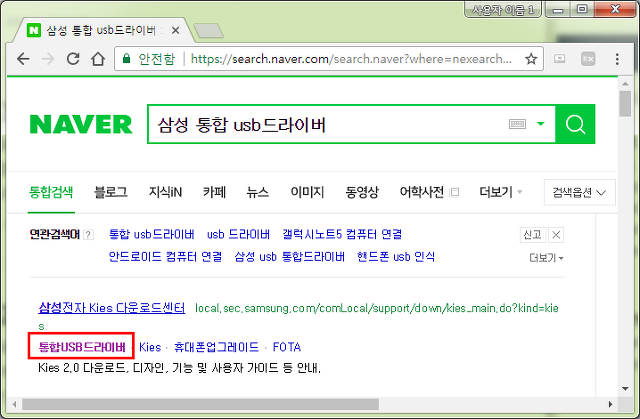Click related search 삼성 usb 통합드라이버
Viewport: 640px width, 419px height.
[x=289, y=257]
